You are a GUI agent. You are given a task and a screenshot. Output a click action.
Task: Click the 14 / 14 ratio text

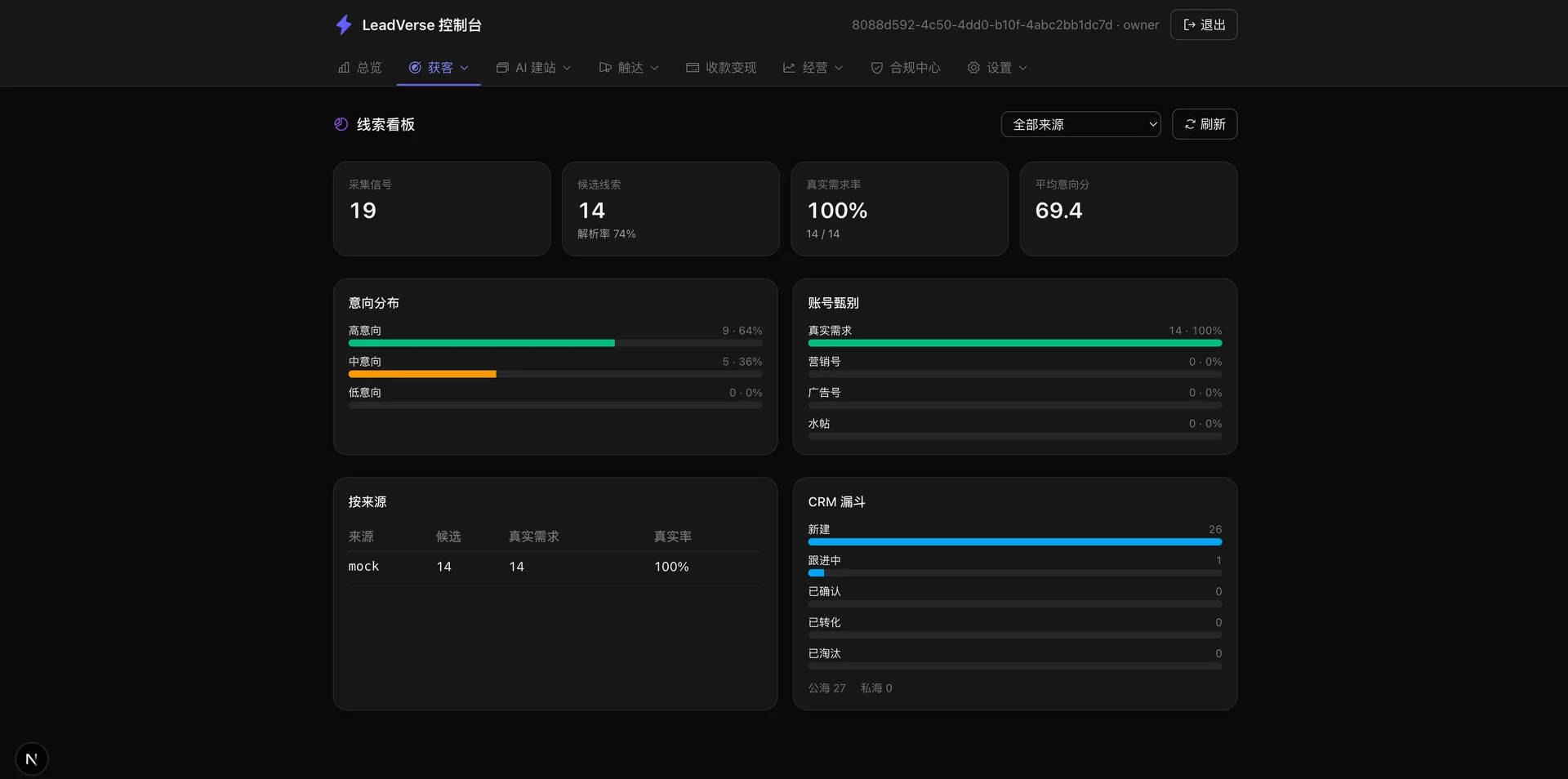point(823,234)
